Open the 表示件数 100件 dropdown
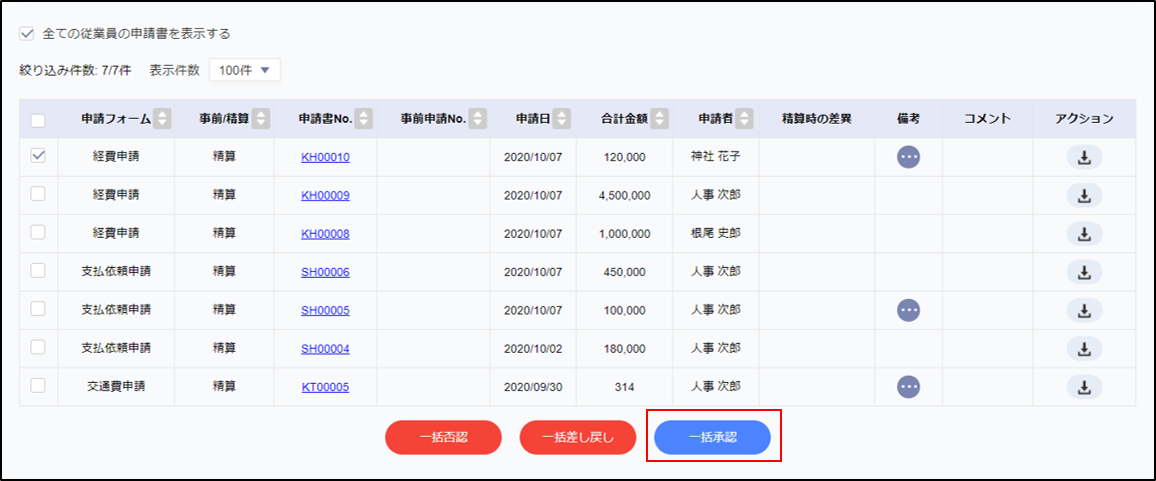 click(x=245, y=71)
